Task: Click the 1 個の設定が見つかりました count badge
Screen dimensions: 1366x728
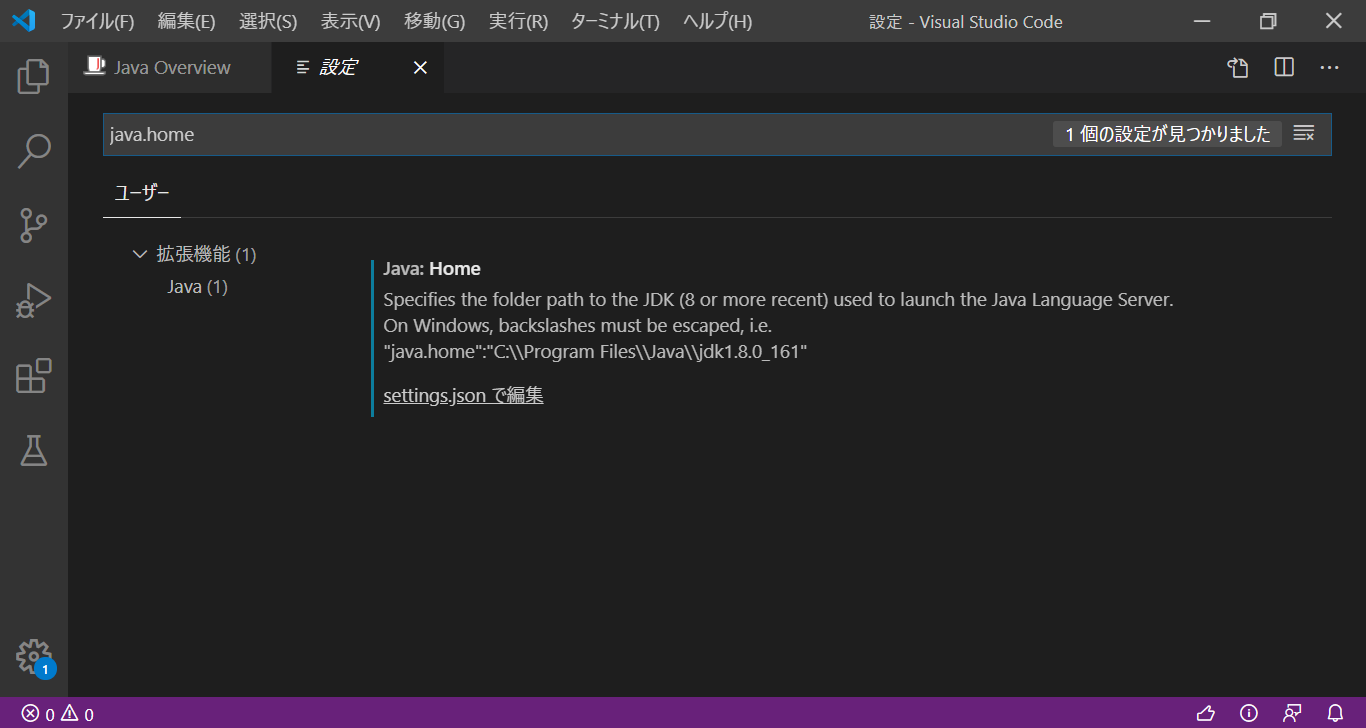Action: click(1167, 134)
